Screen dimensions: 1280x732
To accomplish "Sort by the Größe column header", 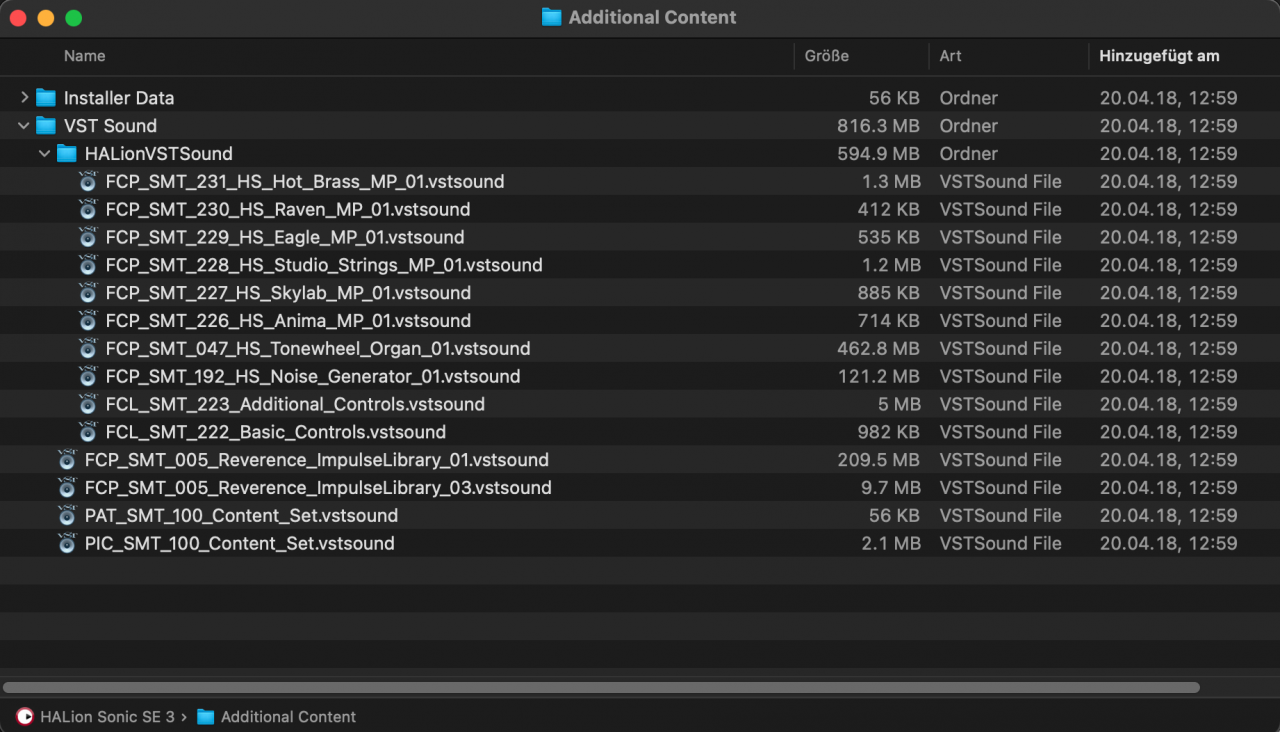I will tap(827, 56).
